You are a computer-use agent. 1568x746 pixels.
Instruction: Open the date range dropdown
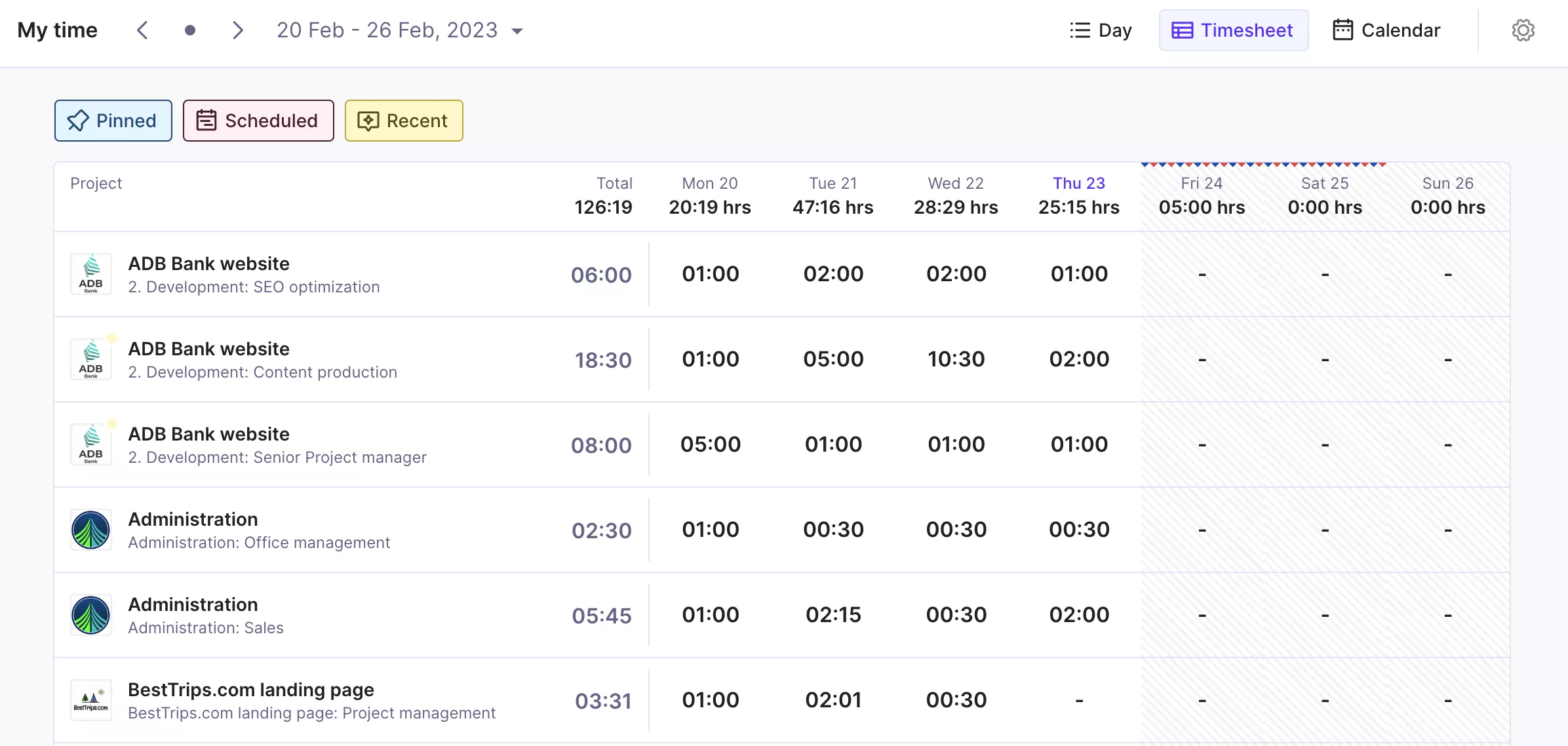tap(400, 30)
